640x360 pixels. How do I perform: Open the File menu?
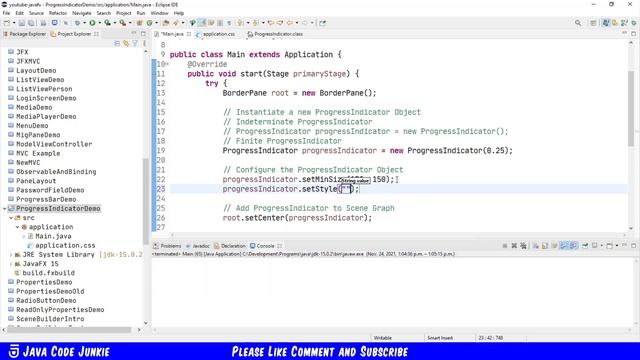tap(7, 13)
